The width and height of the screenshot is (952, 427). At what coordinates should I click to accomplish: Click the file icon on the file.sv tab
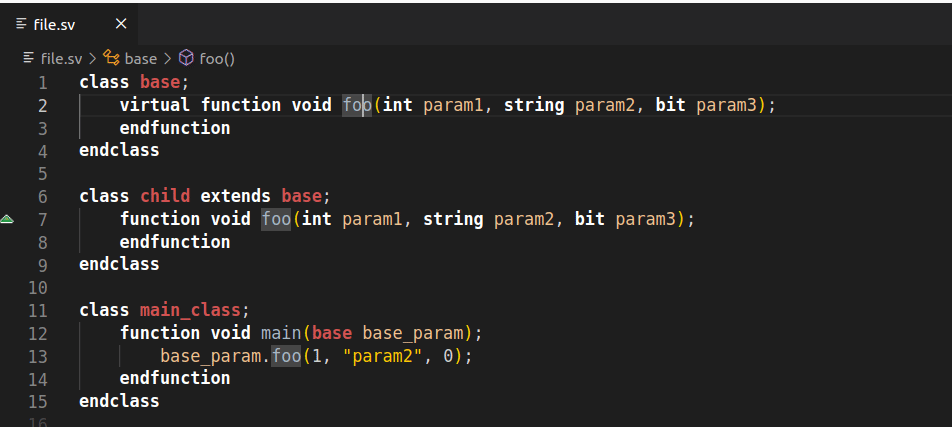[21, 23]
